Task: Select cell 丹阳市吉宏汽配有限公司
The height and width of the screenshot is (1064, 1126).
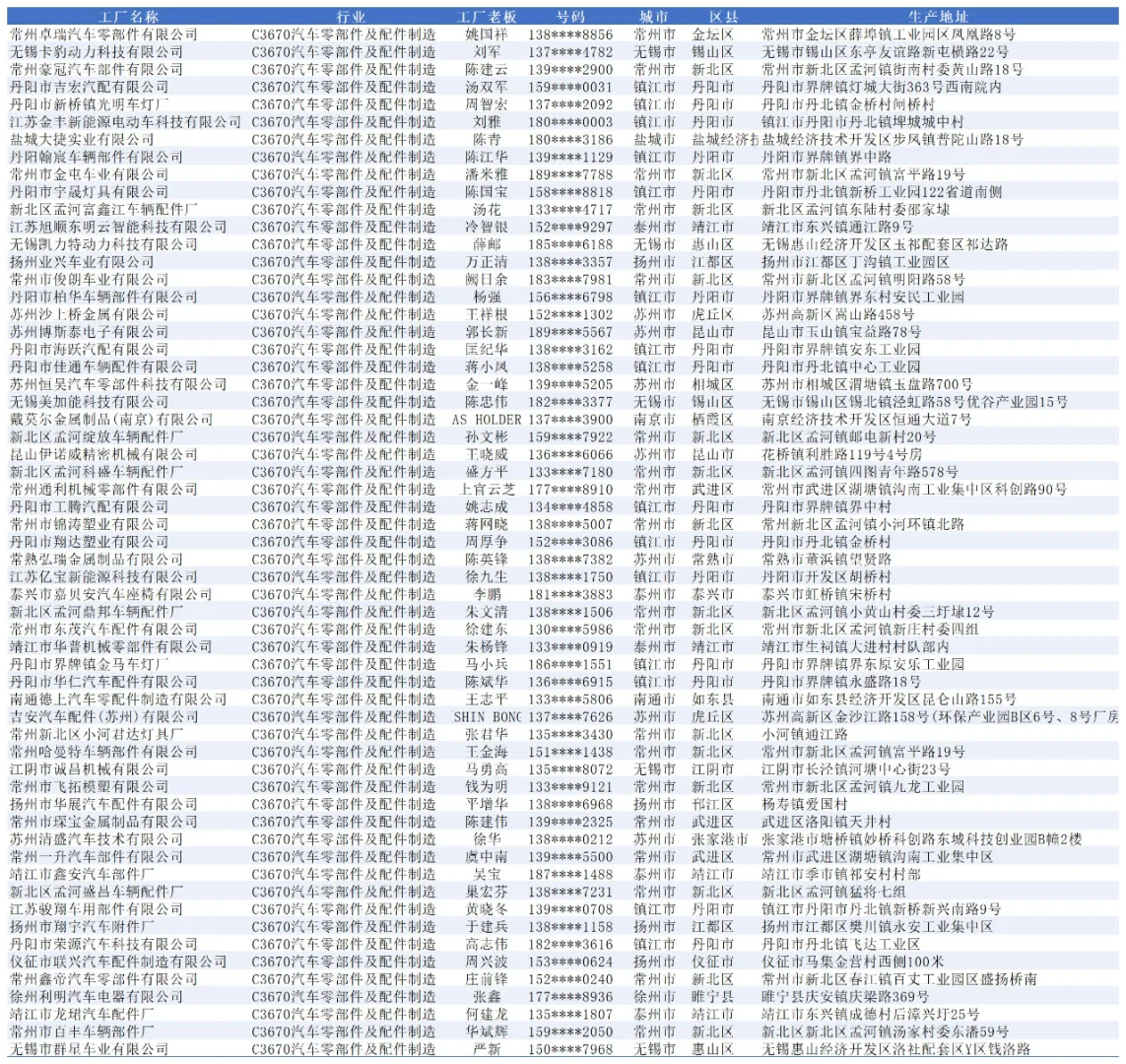Action: (x=89, y=87)
